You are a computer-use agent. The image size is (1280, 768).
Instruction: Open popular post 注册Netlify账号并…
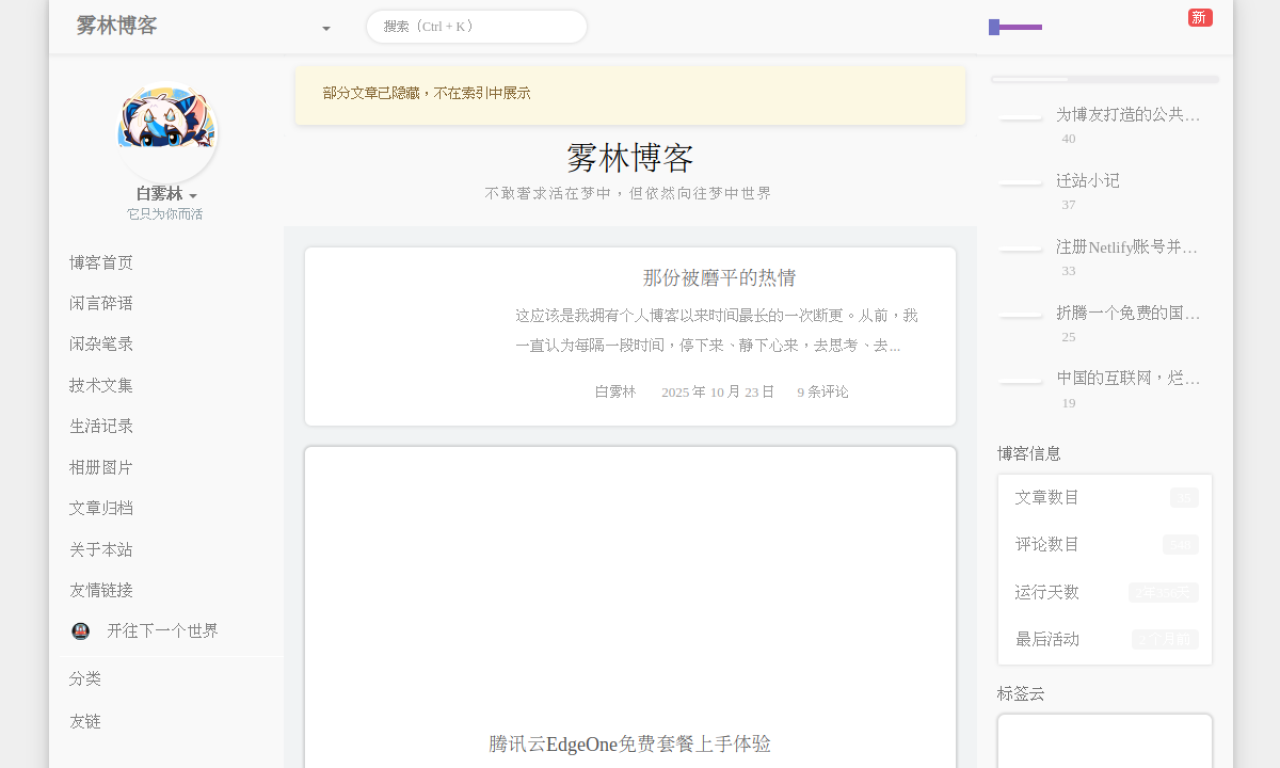[1126, 247]
